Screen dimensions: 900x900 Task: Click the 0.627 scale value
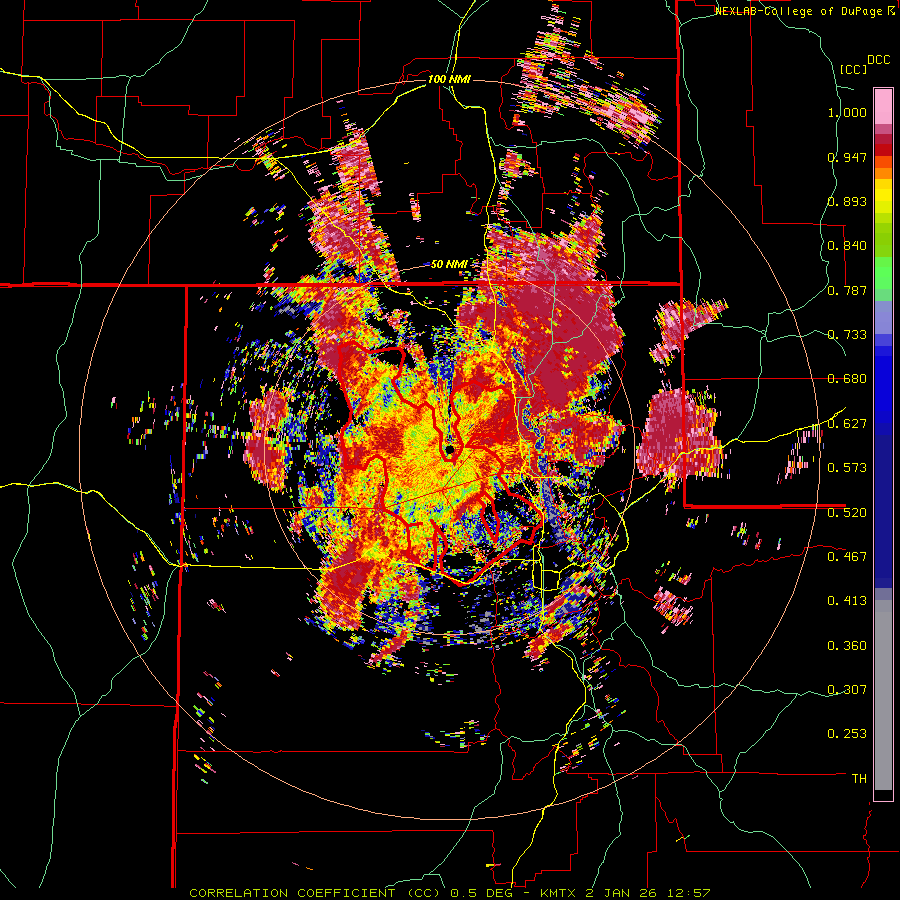coord(847,424)
